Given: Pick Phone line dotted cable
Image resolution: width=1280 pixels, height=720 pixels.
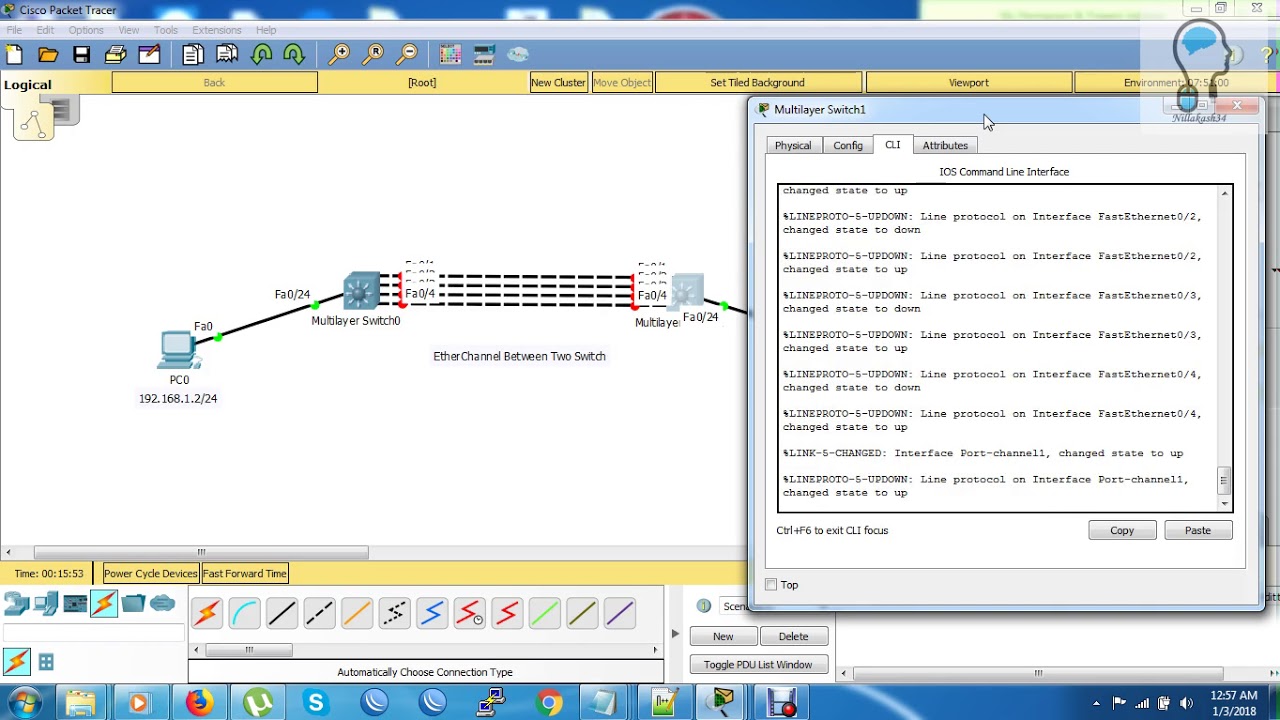Looking at the screenshot, I should (394, 613).
